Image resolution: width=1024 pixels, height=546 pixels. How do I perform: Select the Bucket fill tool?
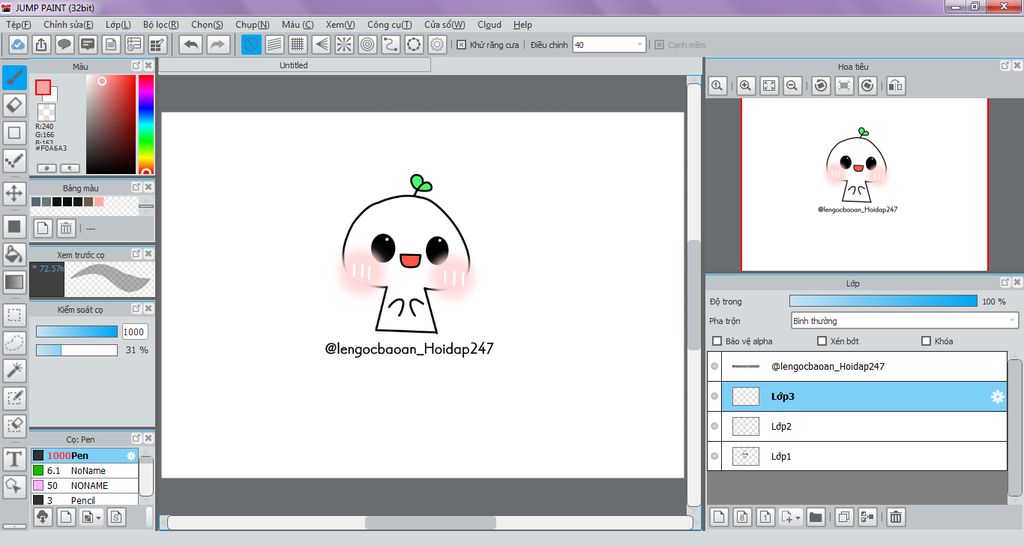14,254
